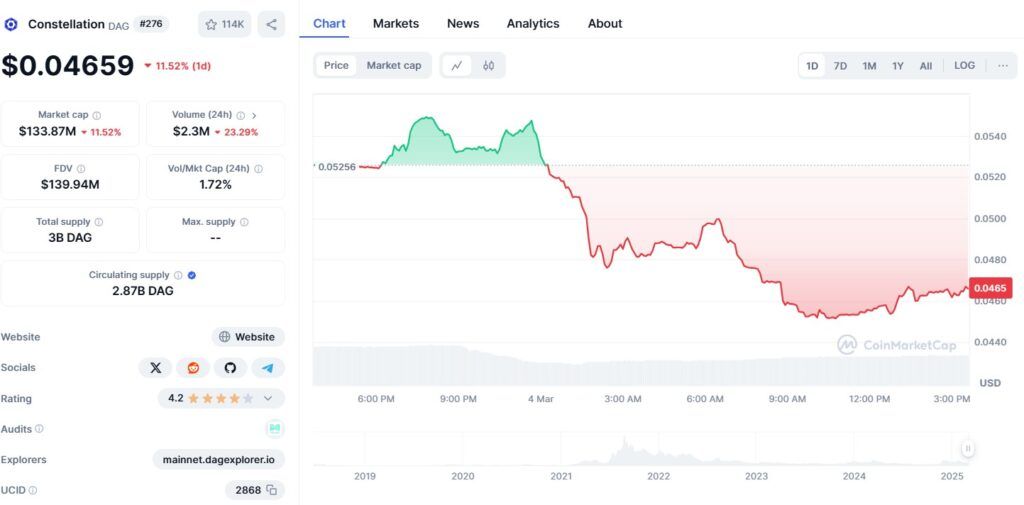This screenshot has width=1024, height=505.
Task: Select the Price chart toggle
Action: [x=336, y=65]
